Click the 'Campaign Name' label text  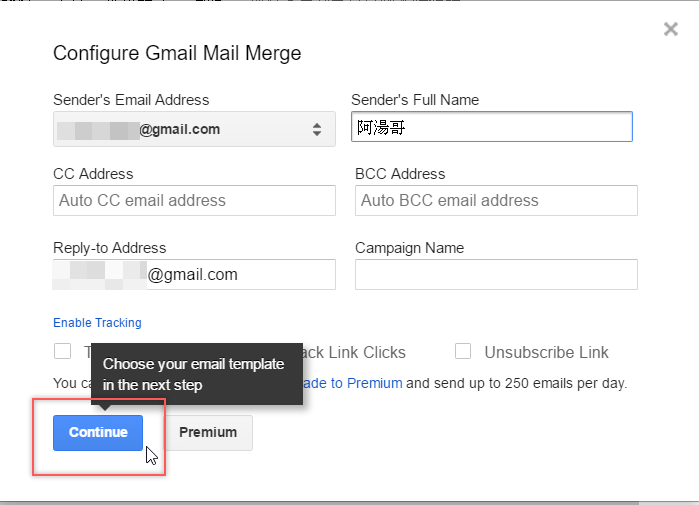pos(409,248)
